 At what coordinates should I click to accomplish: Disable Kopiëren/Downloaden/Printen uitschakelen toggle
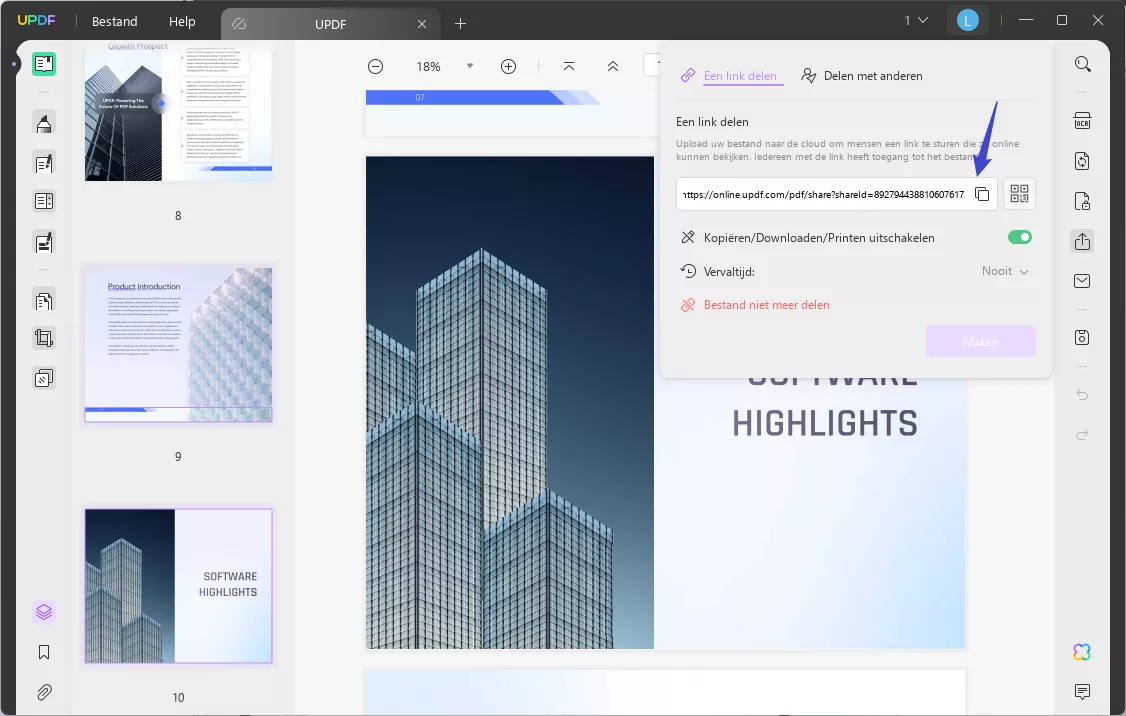(1019, 237)
